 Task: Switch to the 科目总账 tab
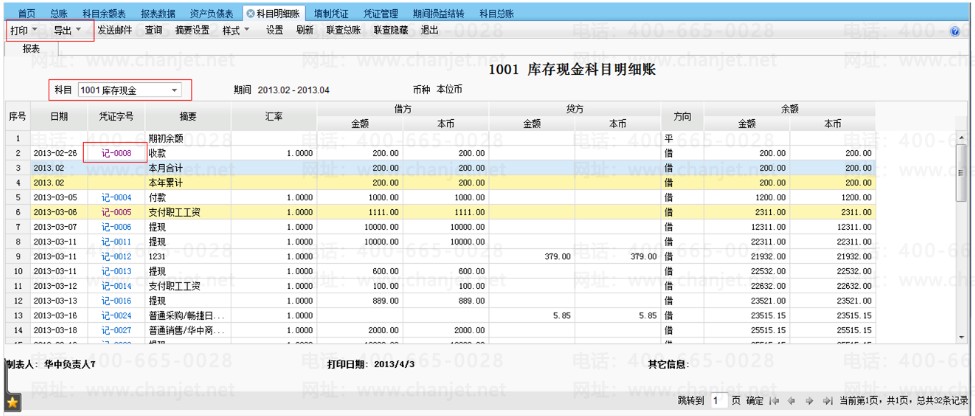[496, 13]
